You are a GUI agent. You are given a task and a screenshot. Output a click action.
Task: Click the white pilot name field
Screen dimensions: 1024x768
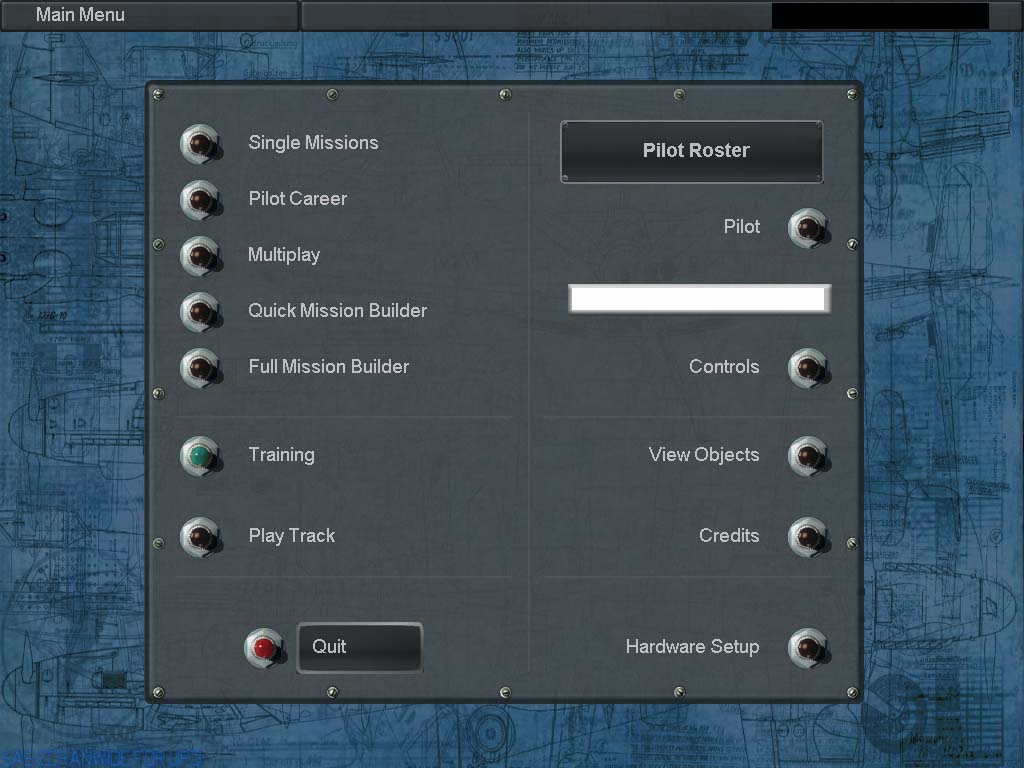tap(699, 298)
